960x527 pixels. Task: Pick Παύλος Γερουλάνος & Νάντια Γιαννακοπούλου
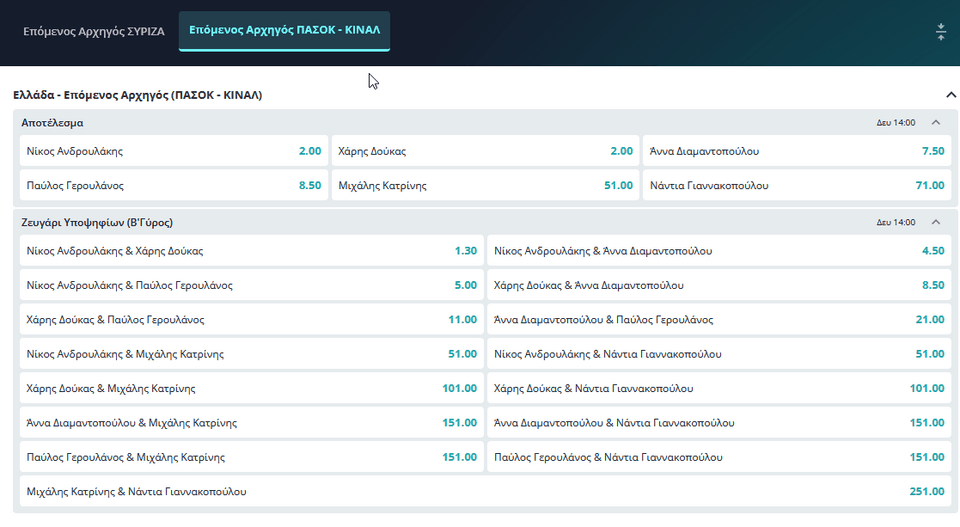click(719, 457)
